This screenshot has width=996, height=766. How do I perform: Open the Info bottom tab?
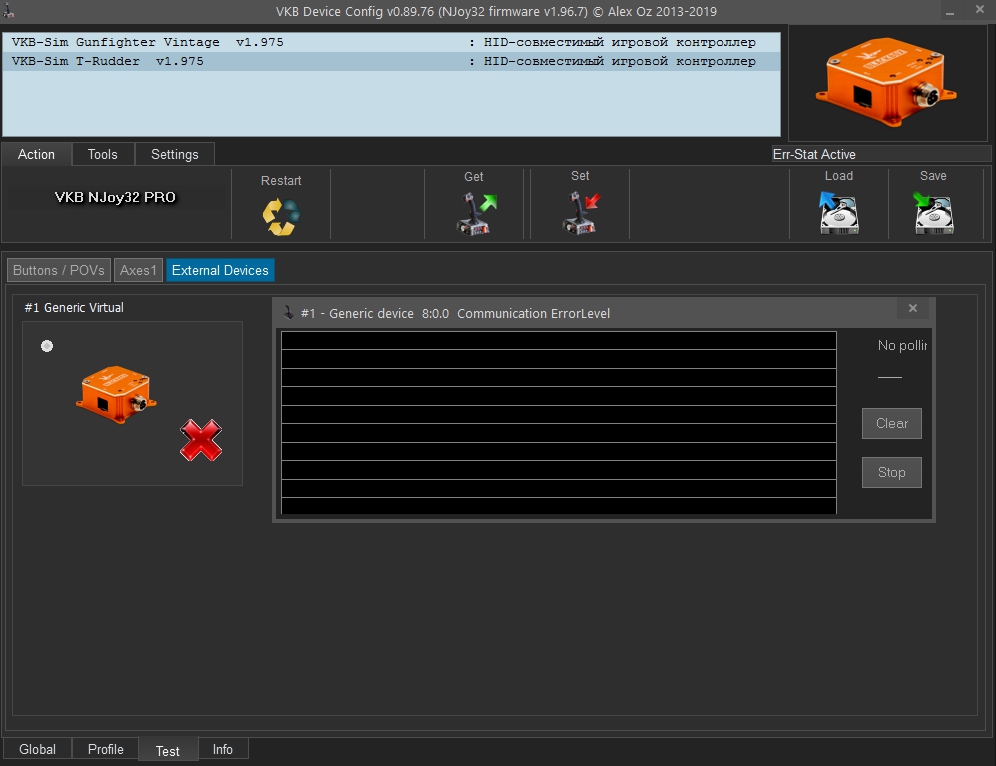point(222,749)
